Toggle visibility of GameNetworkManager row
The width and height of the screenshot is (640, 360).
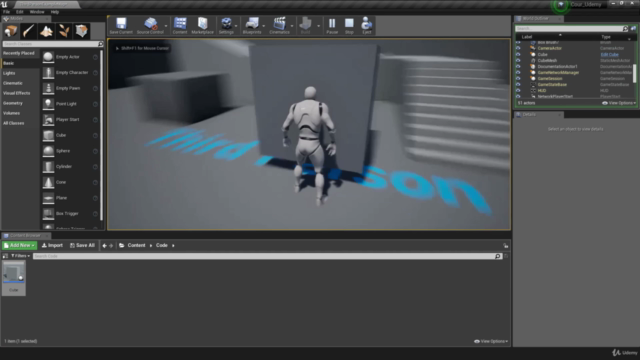(518, 73)
